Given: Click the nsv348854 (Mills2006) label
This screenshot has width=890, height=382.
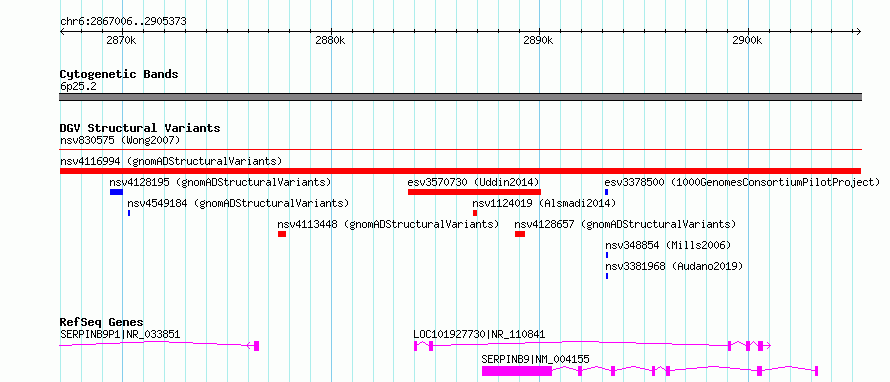Looking at the screenshot, I should (x=668, y=246).
